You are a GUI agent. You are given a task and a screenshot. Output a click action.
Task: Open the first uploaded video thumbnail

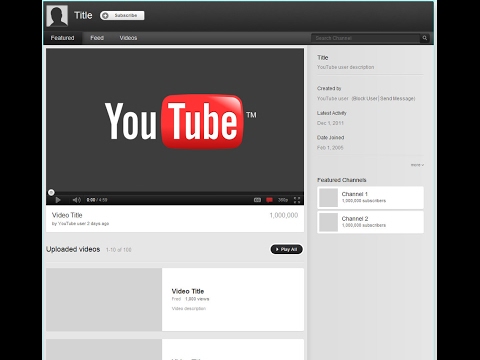[x=104, y=300]
